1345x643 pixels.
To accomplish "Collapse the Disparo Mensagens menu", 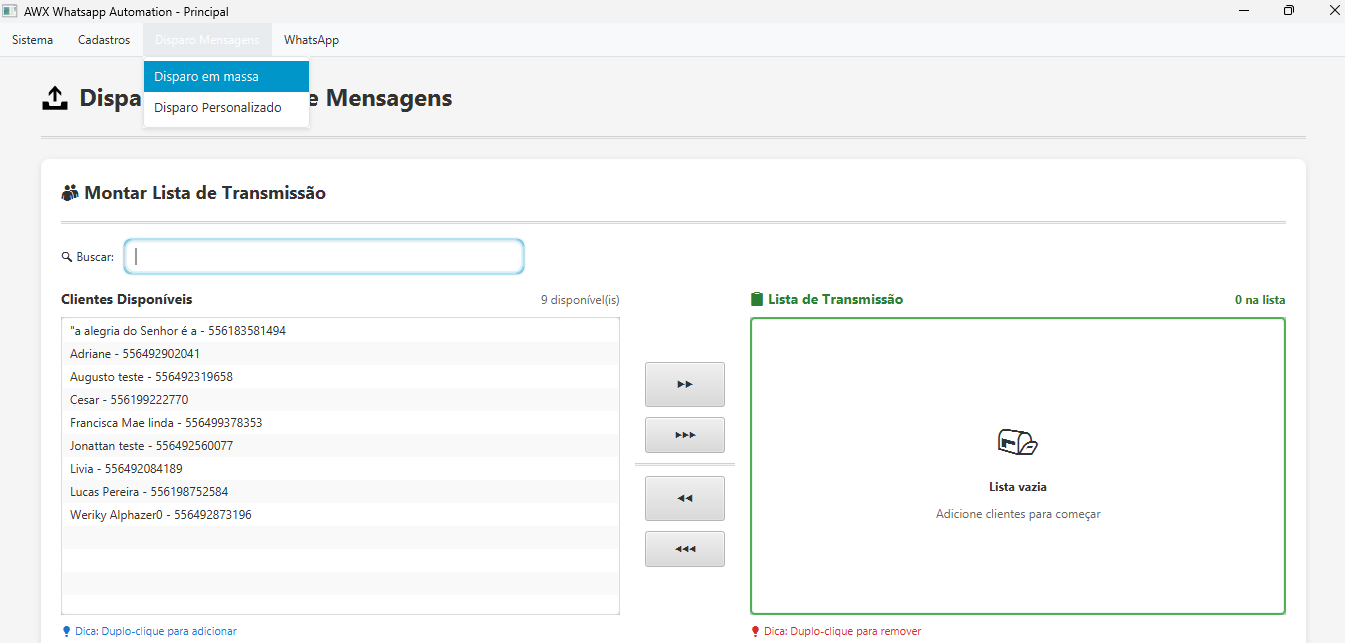I will [207, 40].
